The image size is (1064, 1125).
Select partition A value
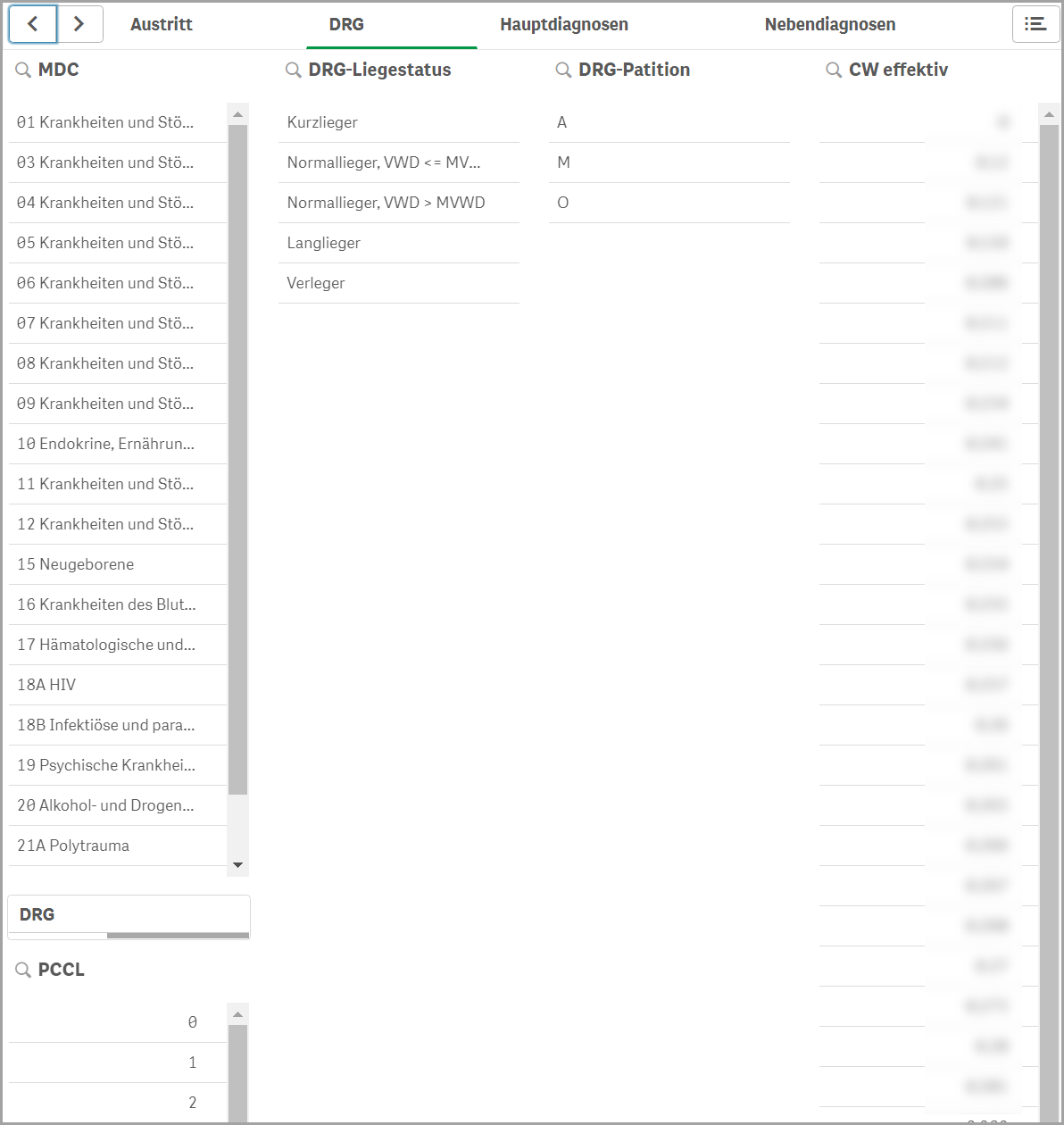pyautogui.click(x=562, y=122)
